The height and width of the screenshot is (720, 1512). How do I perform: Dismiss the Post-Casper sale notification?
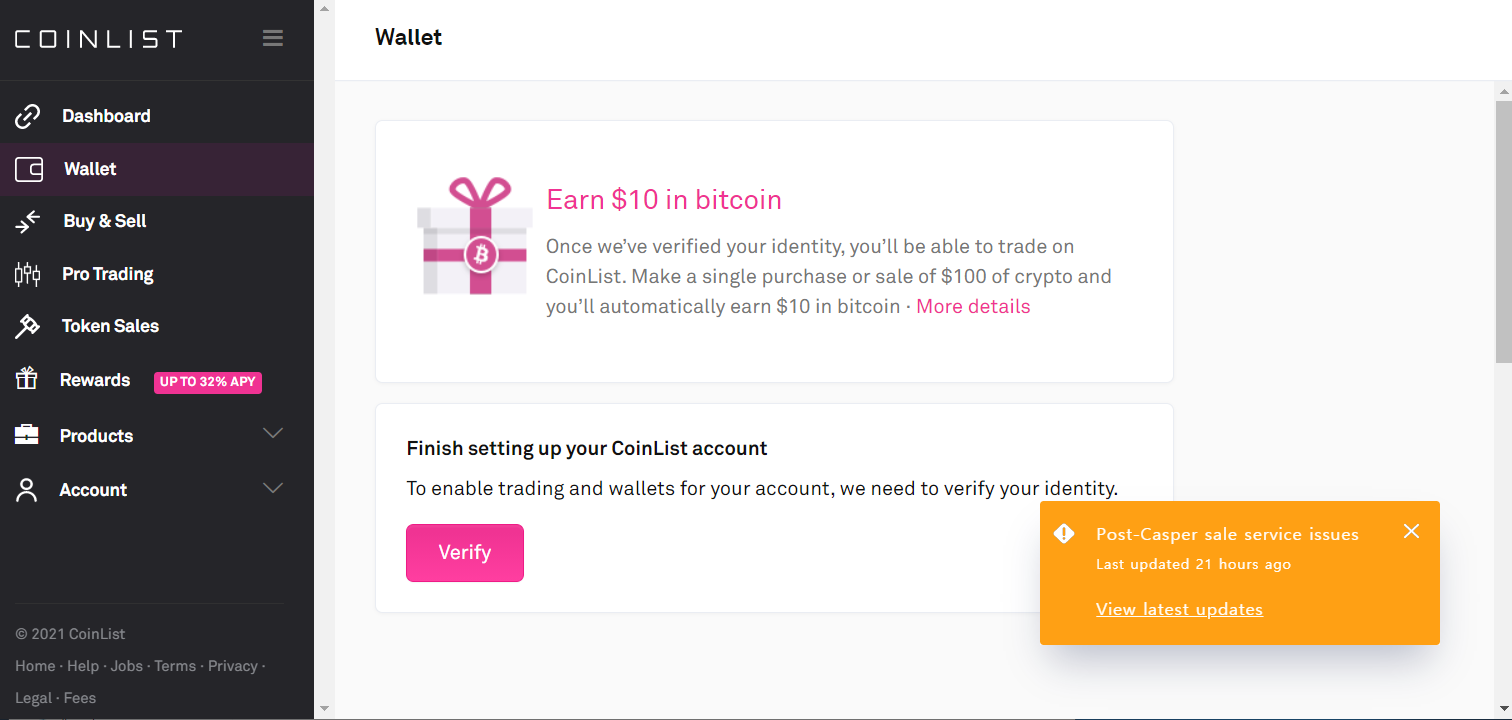click(1411, 531)
